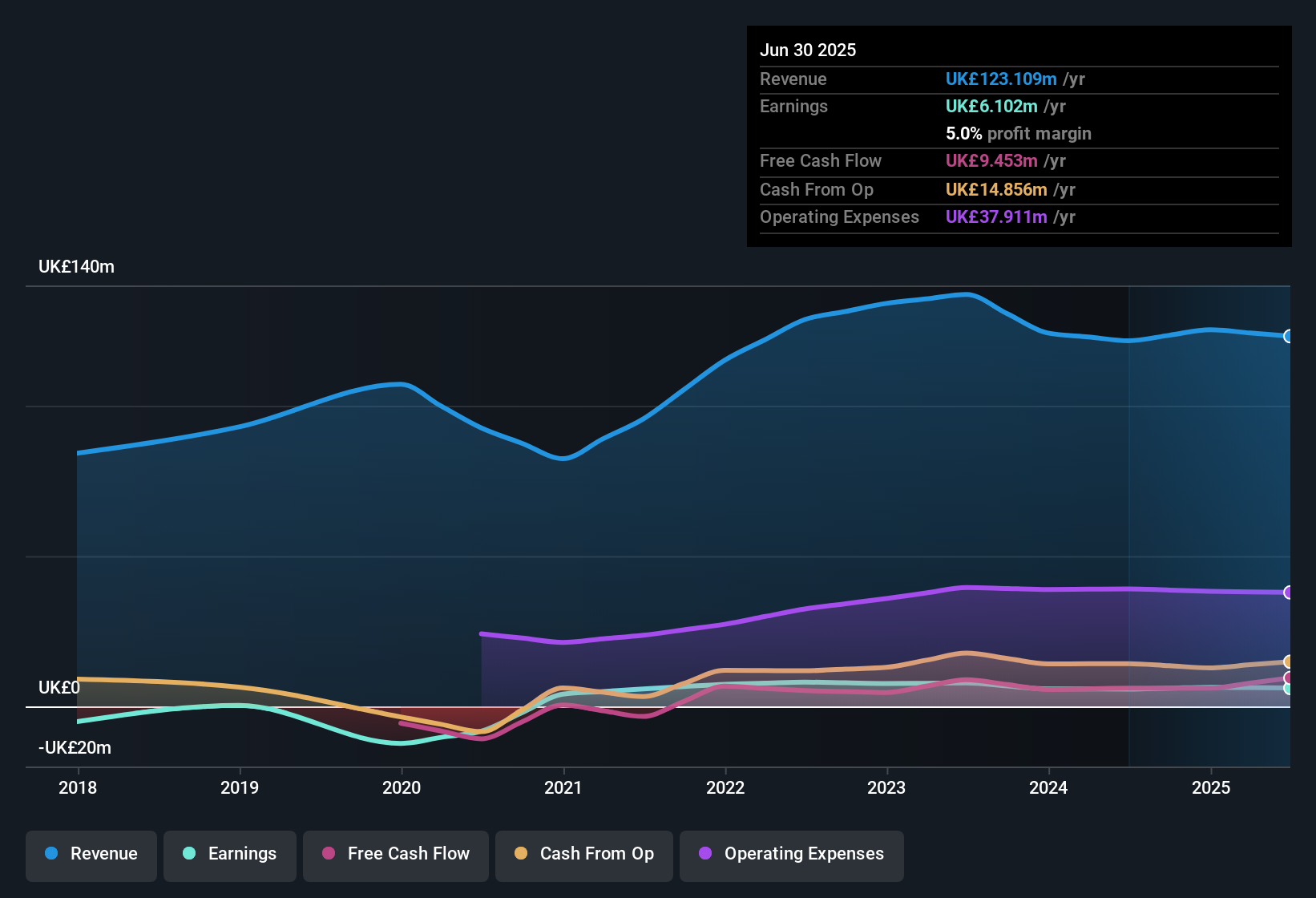Click the UK£123.109m revenue value link
The image size is (1316, 898).
click(x=1000, y=79)
